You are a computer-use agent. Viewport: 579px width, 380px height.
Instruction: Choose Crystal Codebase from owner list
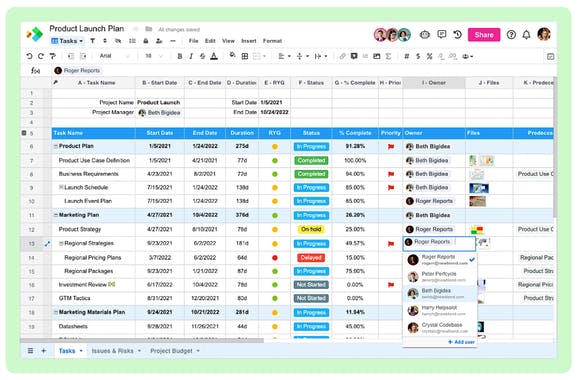439,328
